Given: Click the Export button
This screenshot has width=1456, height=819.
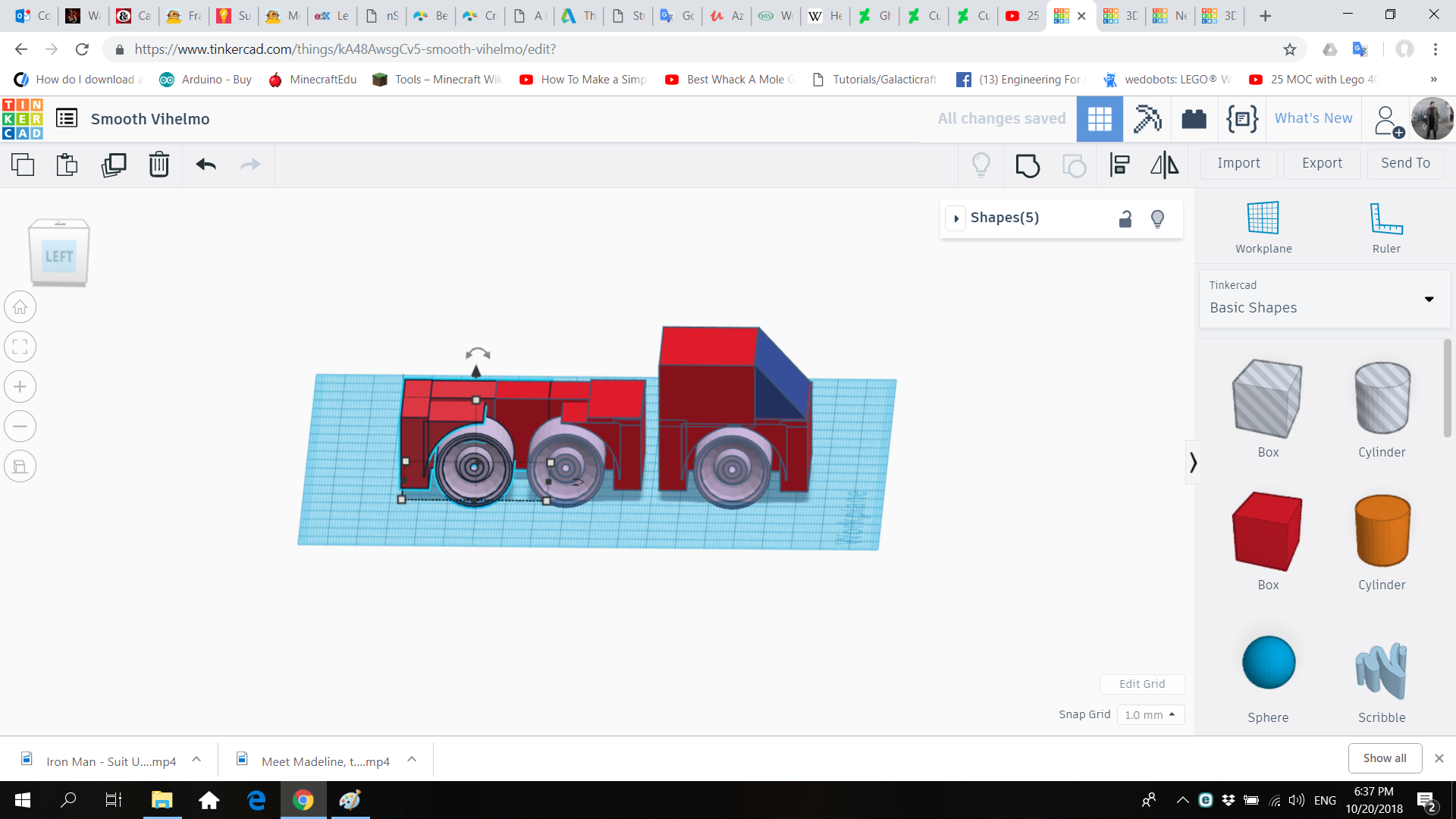Looking at the screenshot, I should (1322, 163).
